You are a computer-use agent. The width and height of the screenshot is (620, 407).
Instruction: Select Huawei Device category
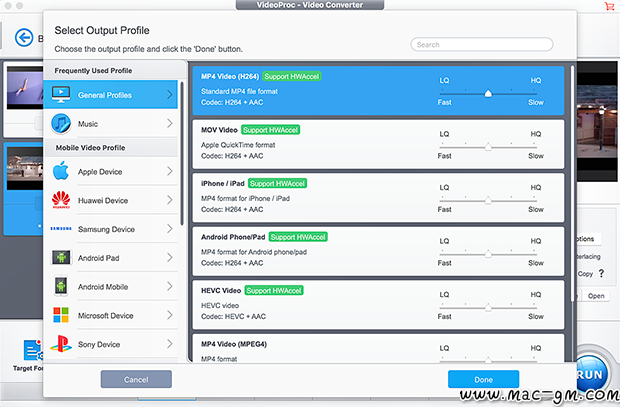tap(110, 200)
